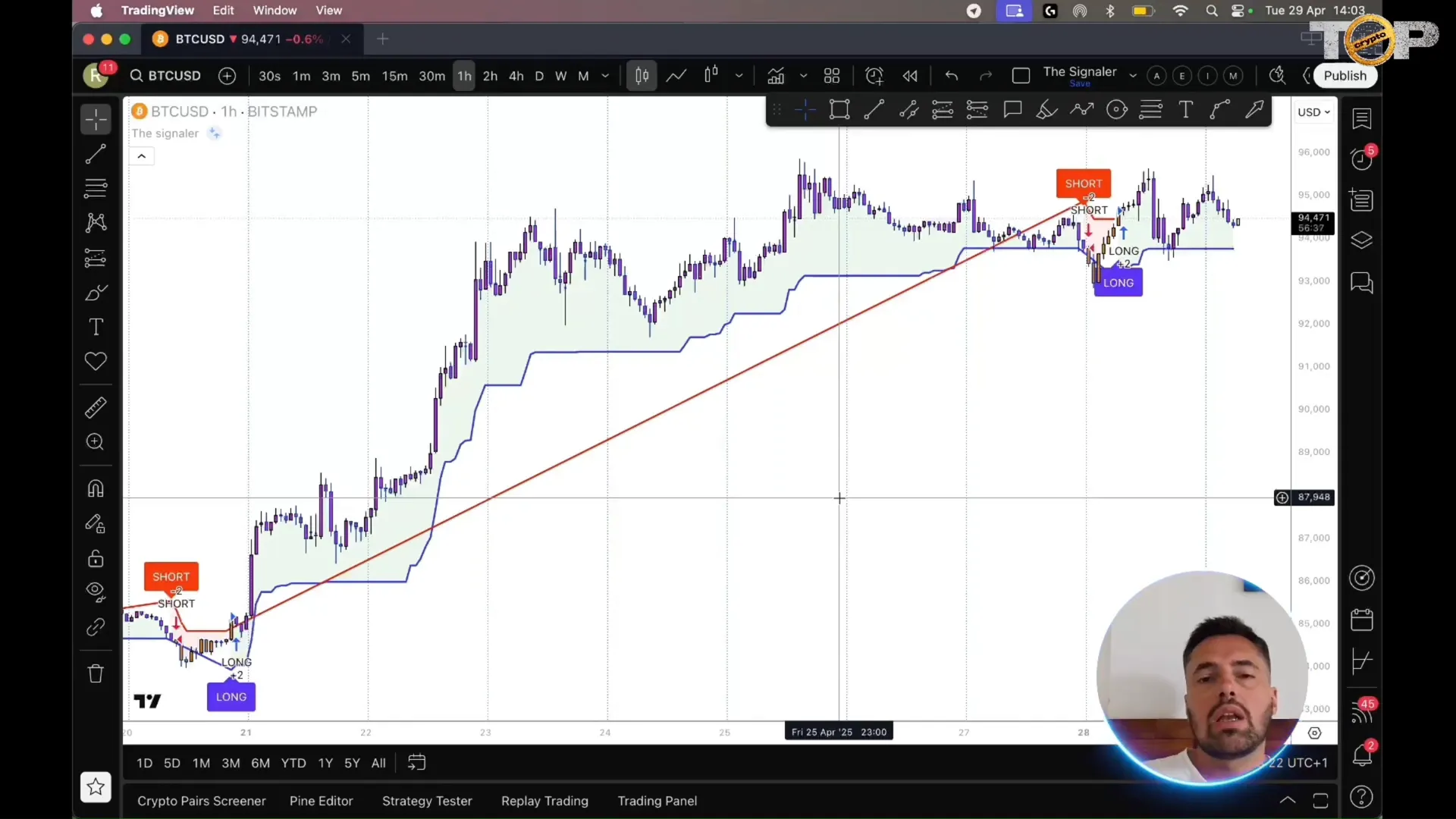This screenshot has width=1456, height=819.
Task: Toggle magnet mode for drawings
Action: point(96,489)
